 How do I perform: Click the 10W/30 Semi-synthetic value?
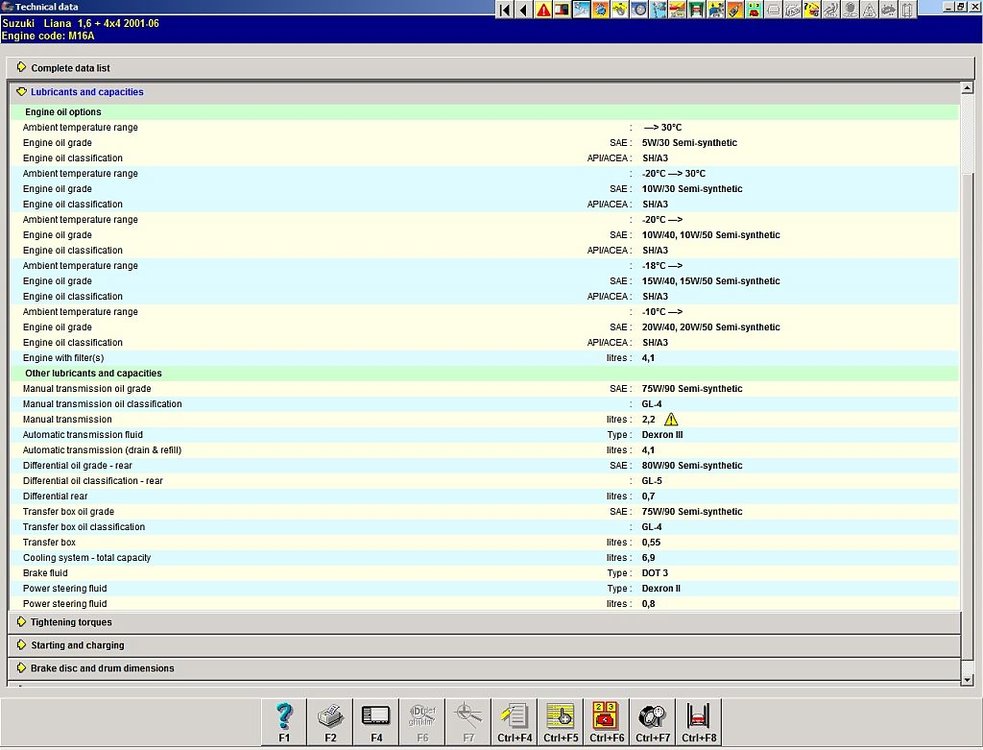click(692, 189)
